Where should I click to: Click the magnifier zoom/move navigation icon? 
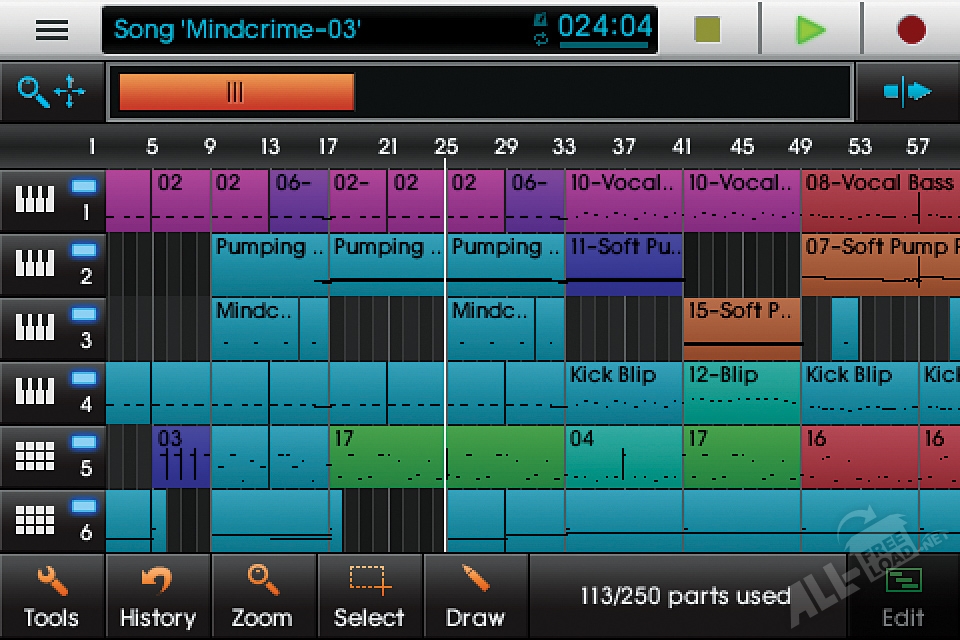52,93
